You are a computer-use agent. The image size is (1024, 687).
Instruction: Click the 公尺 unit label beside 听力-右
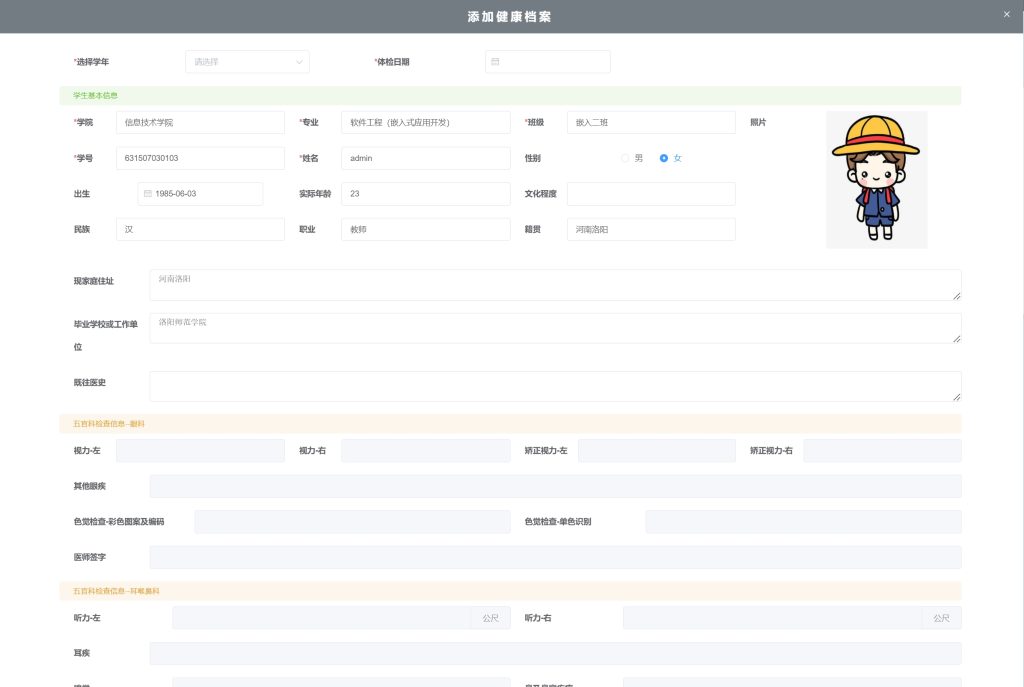(941, 618)
